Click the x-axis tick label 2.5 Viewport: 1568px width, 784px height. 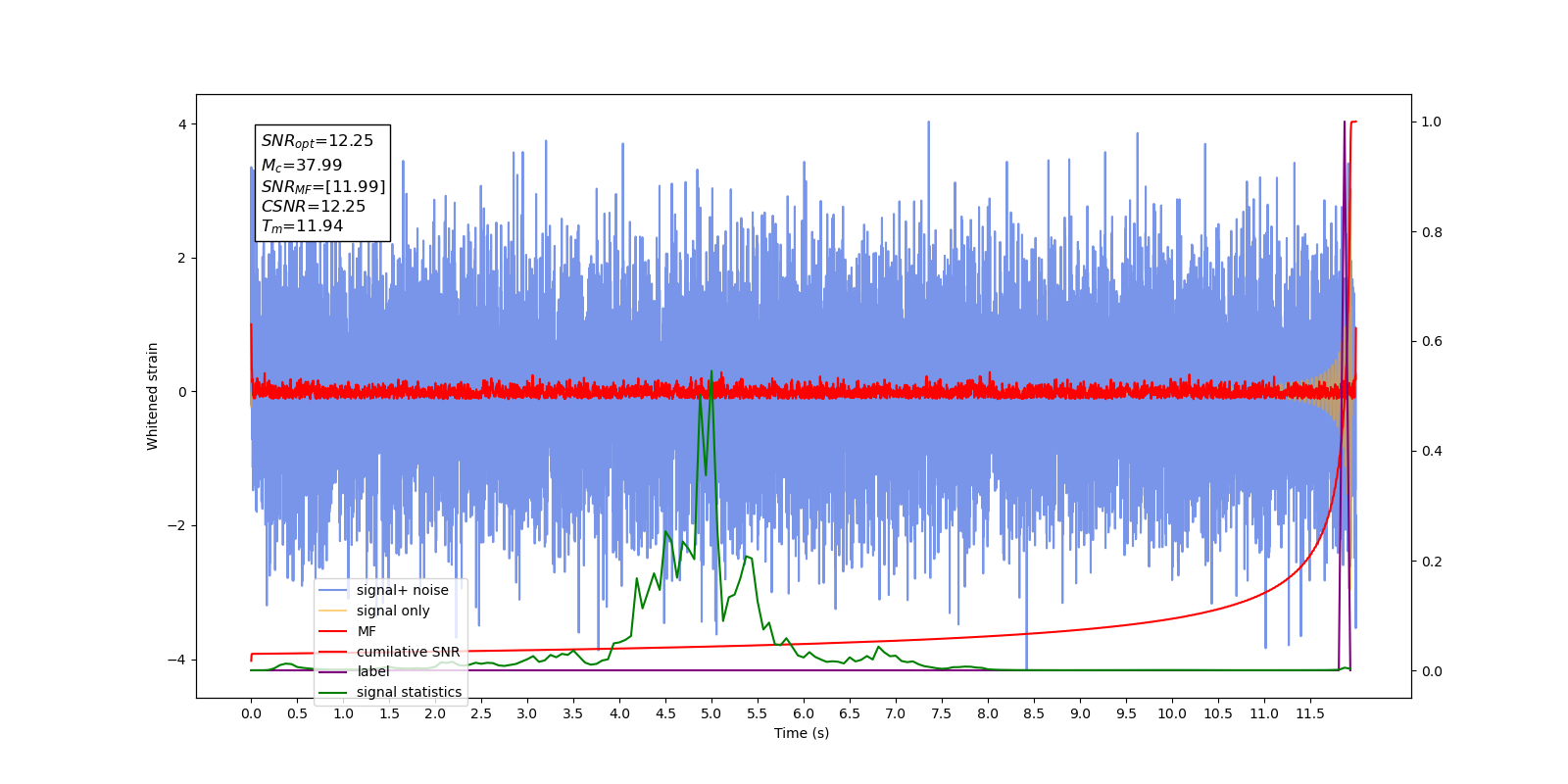tap(481, 713)
